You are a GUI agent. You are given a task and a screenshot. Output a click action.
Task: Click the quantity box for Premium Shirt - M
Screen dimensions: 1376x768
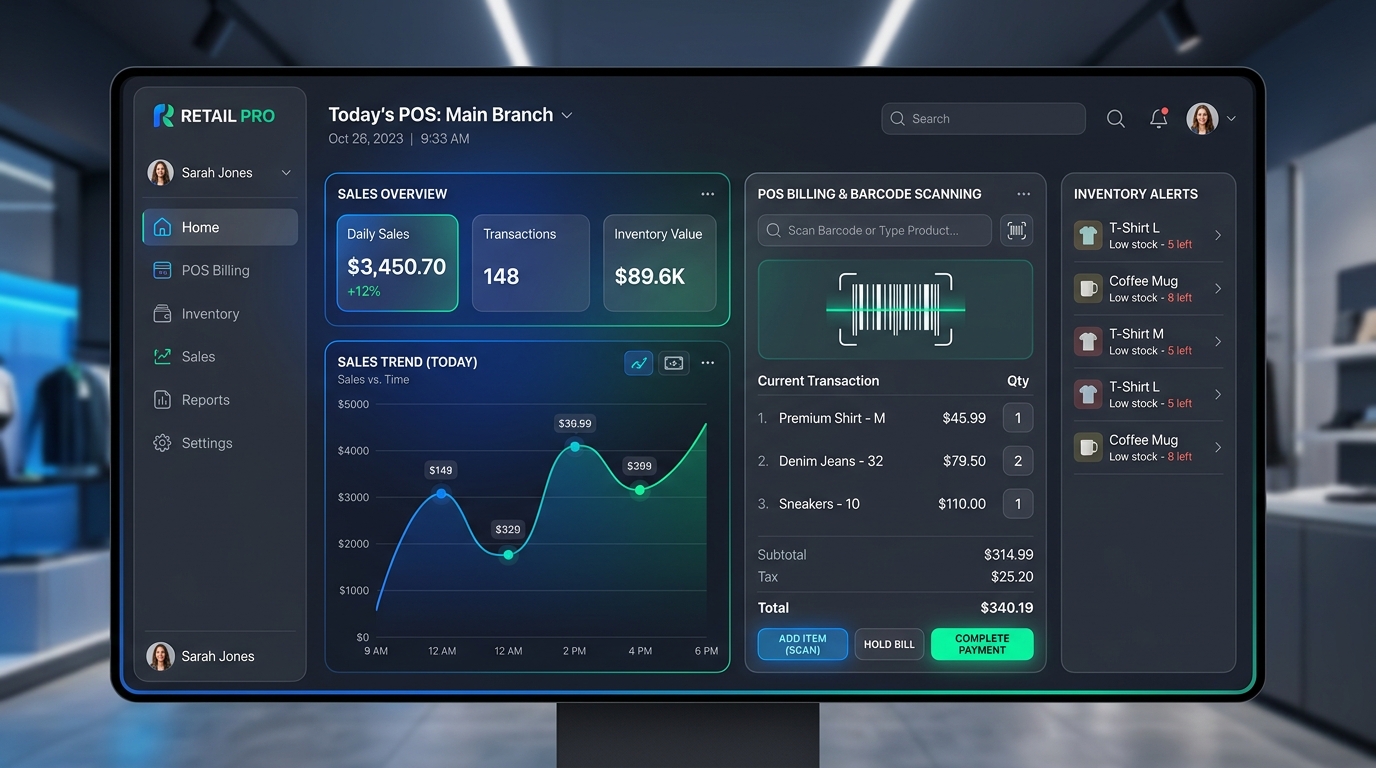(1018, 418)
